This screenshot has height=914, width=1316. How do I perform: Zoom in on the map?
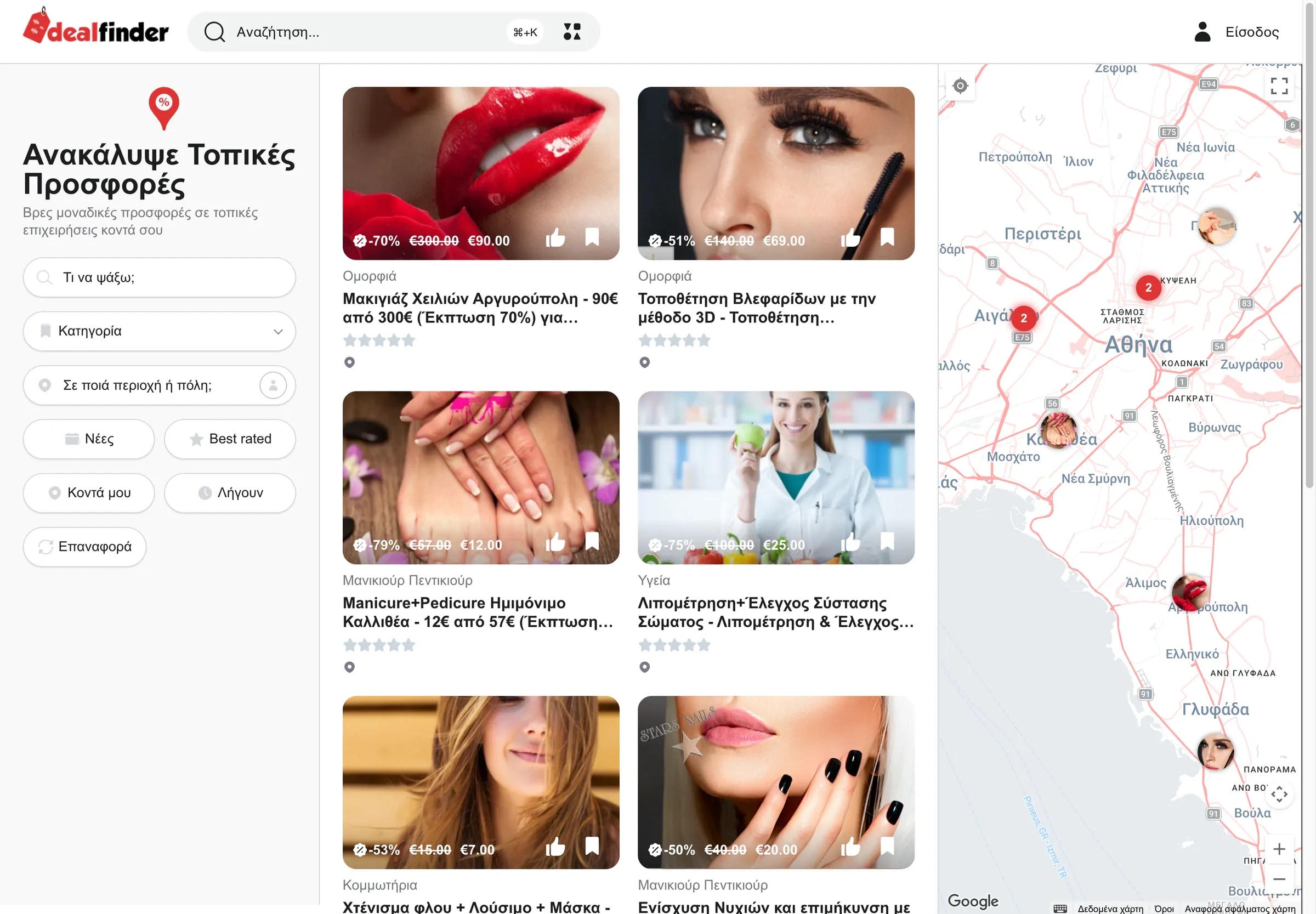point(1279,849)
